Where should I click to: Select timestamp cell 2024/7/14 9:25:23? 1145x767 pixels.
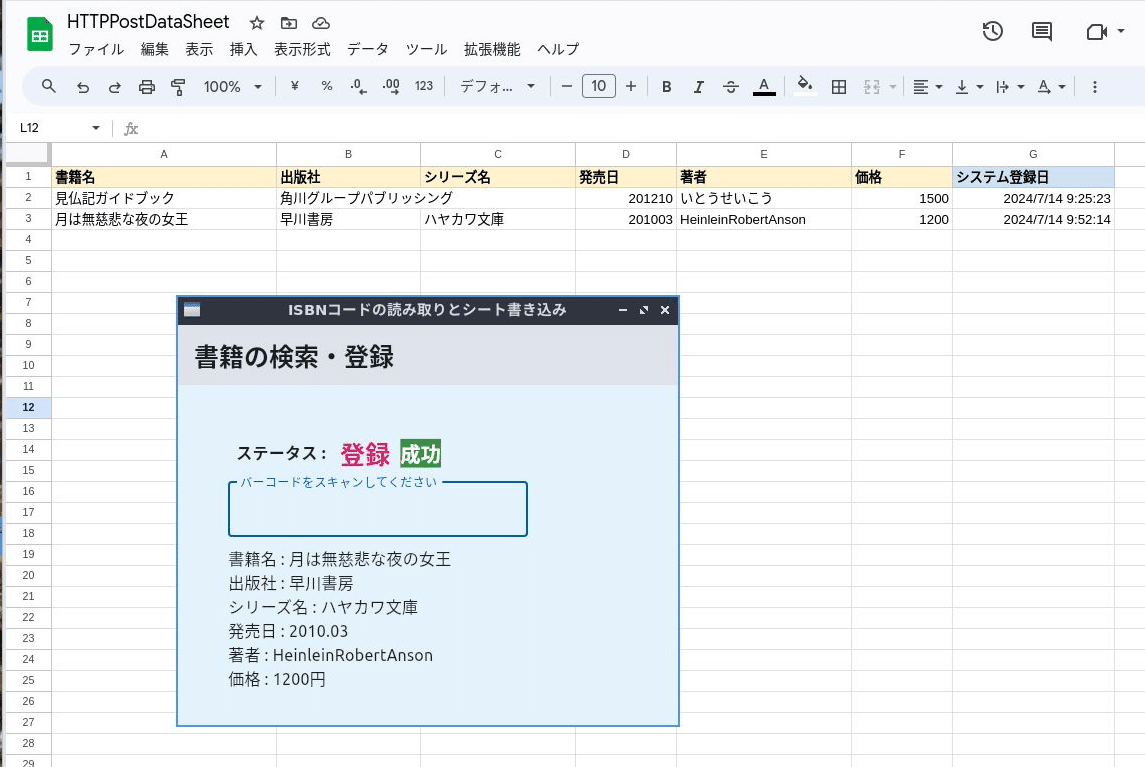tap(1033, 198)
